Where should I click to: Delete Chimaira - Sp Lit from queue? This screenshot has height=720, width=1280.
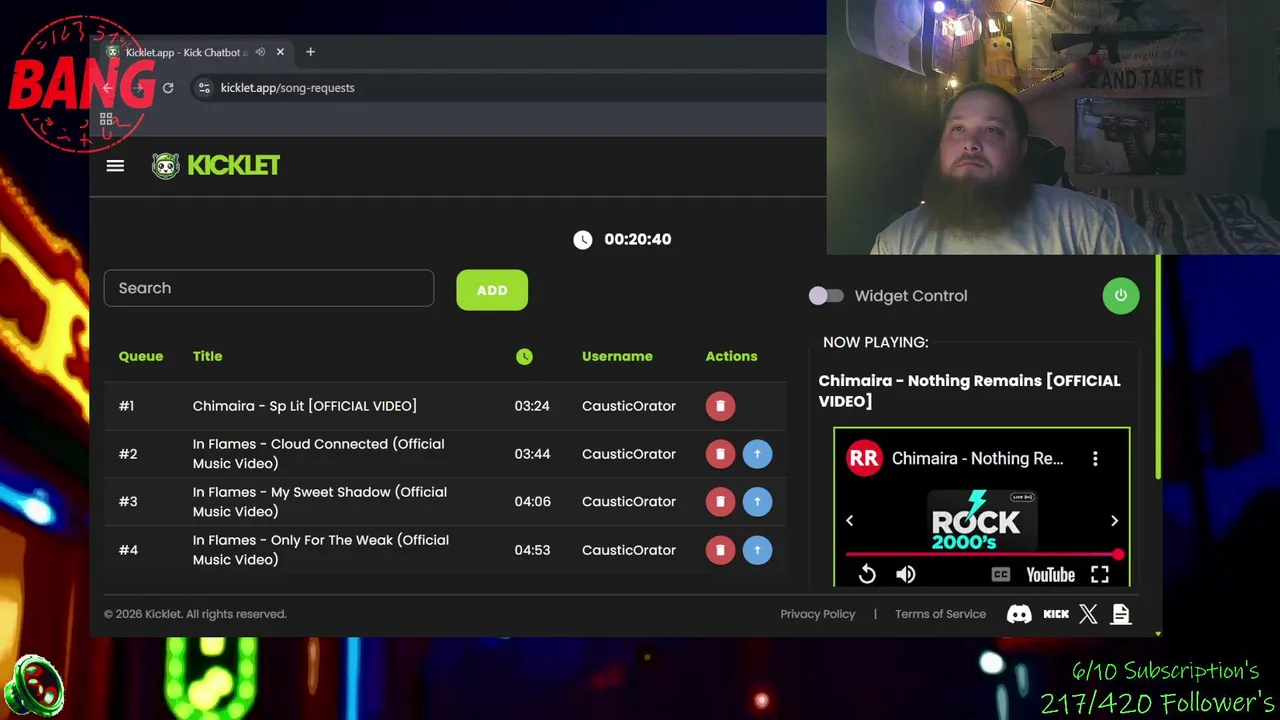(720, 406)
